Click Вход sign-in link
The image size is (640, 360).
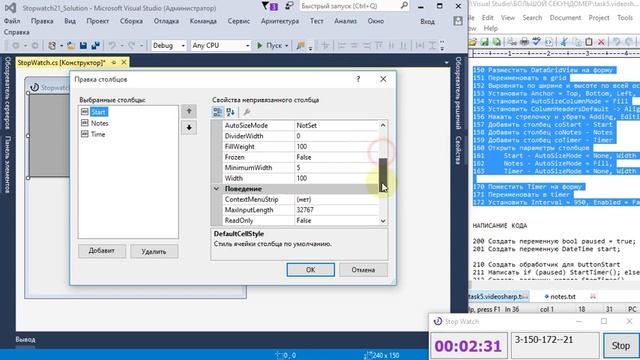[x=427, y=21]
